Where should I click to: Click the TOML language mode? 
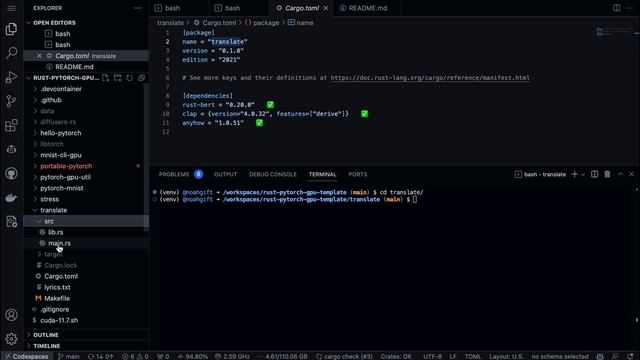coord(473,356)
